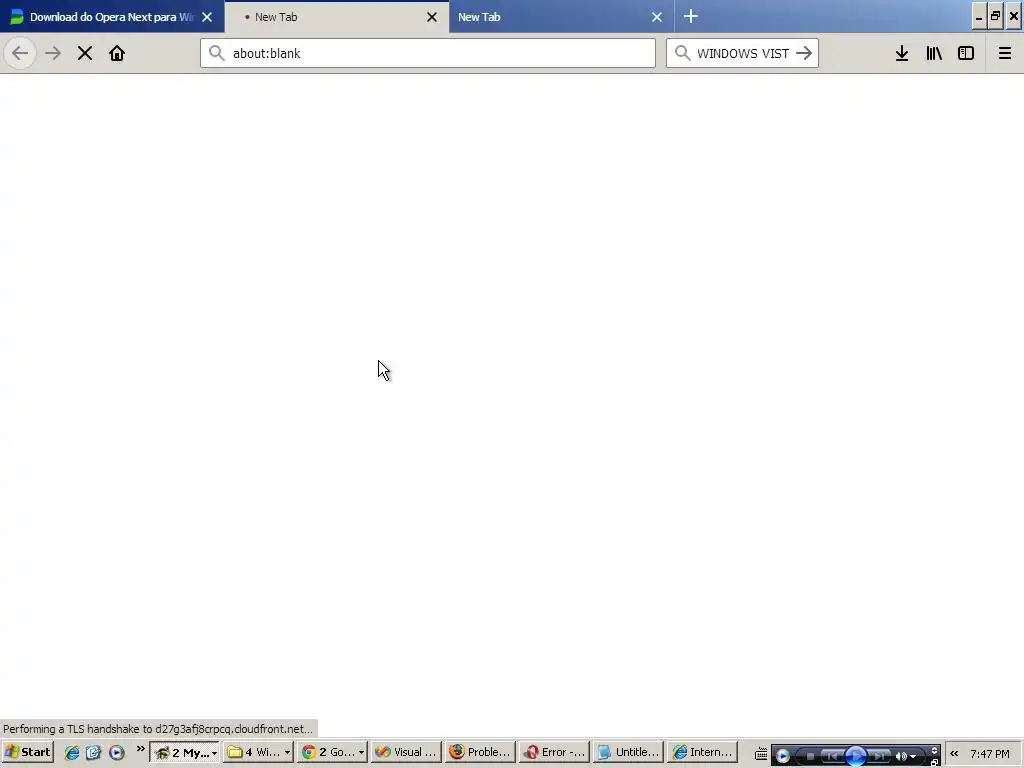Open the Library bookmarks menu
Viewport: 1024px width, 768px height.
(934, 53)
